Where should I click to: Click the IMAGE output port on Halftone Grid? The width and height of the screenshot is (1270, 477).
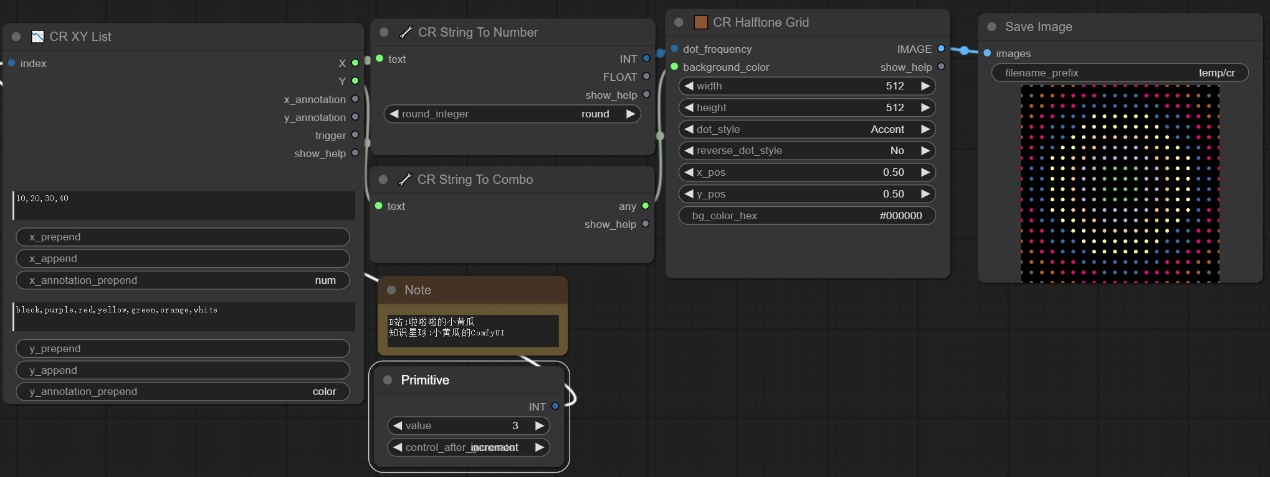tap(941, 48)
